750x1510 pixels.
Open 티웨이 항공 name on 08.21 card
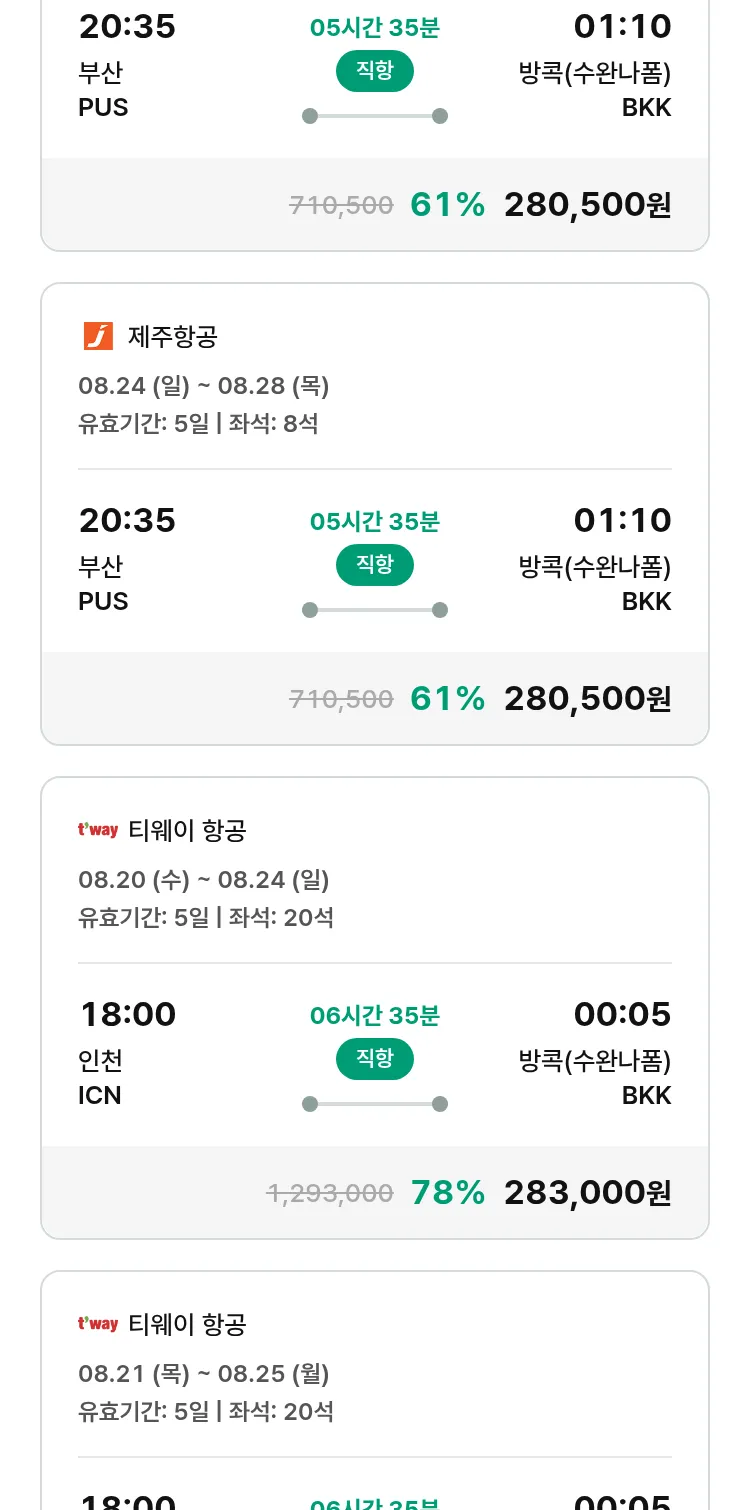coord(188,1324)
